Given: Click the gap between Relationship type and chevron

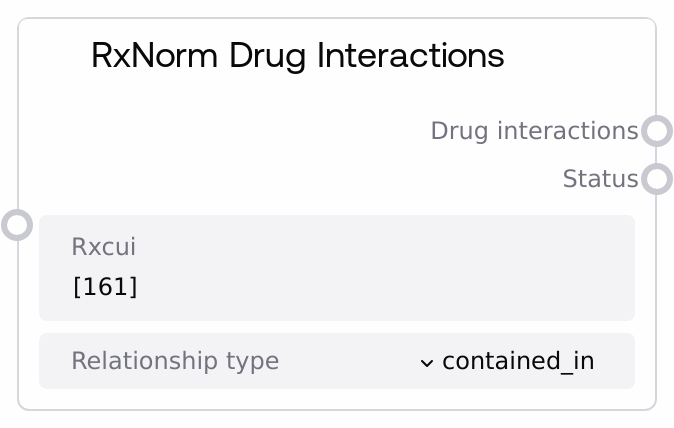Looking at the screenshot, I should point(350,361).
